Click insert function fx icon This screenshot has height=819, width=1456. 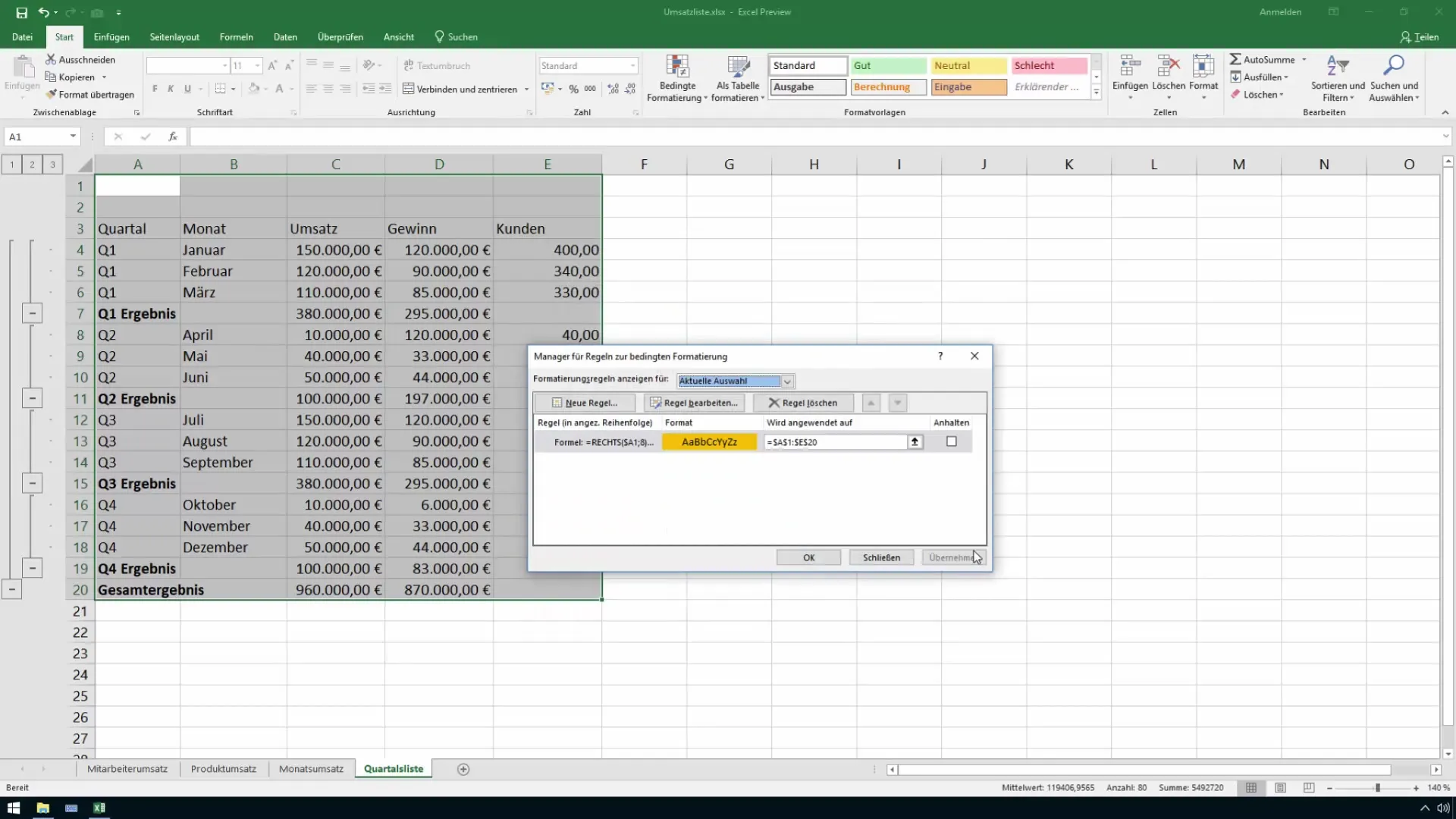point(173,136)
